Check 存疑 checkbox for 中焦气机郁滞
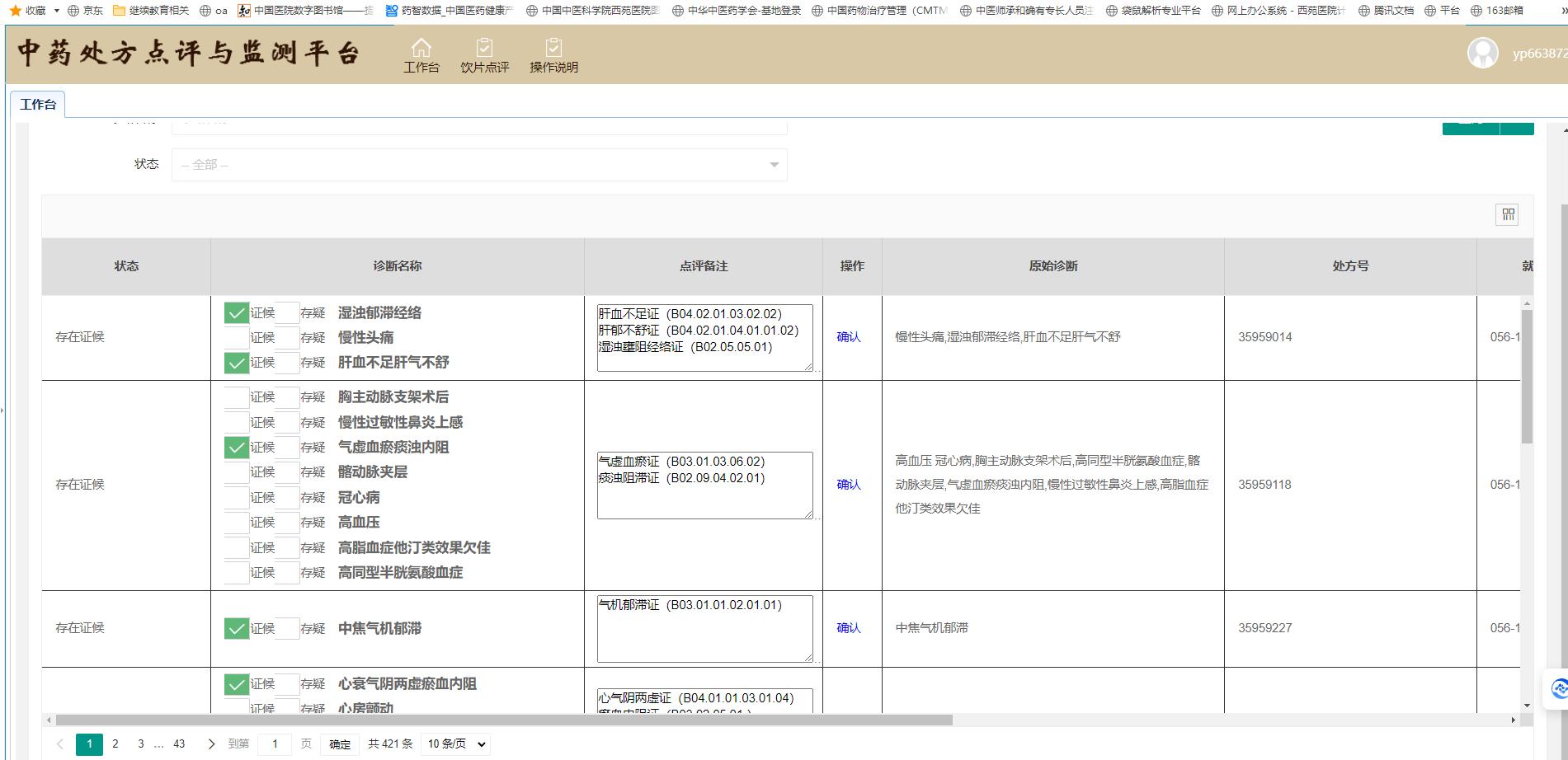1568x760 pixels. 287,628
